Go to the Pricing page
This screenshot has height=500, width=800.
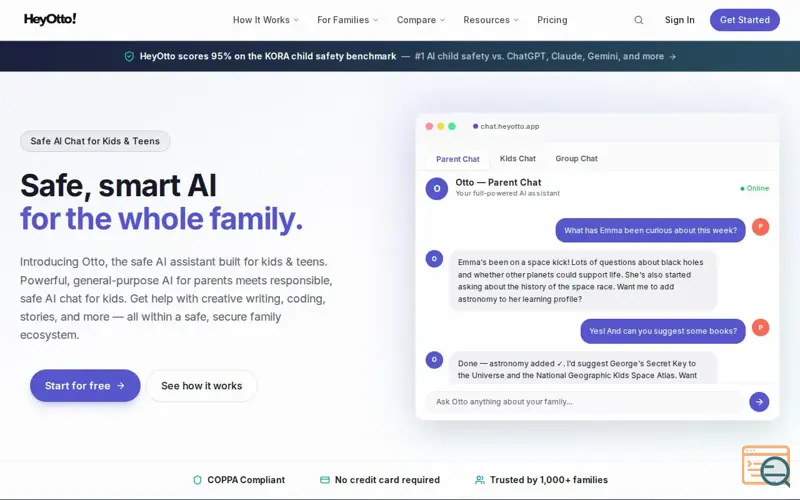point(552,20)
